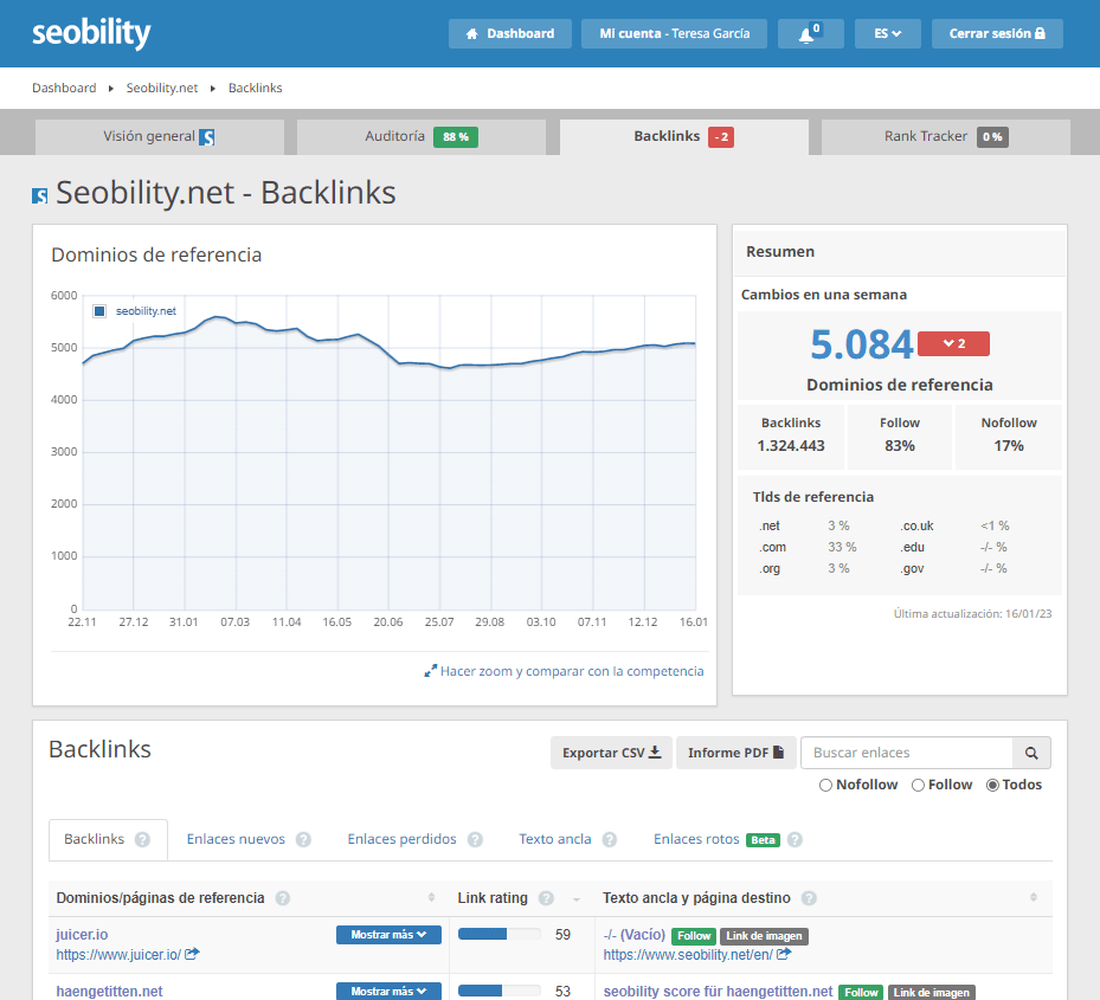Screen dimensions: 1100x1000
Task: Open help icon for Link rating column
Action: point(546,898)
